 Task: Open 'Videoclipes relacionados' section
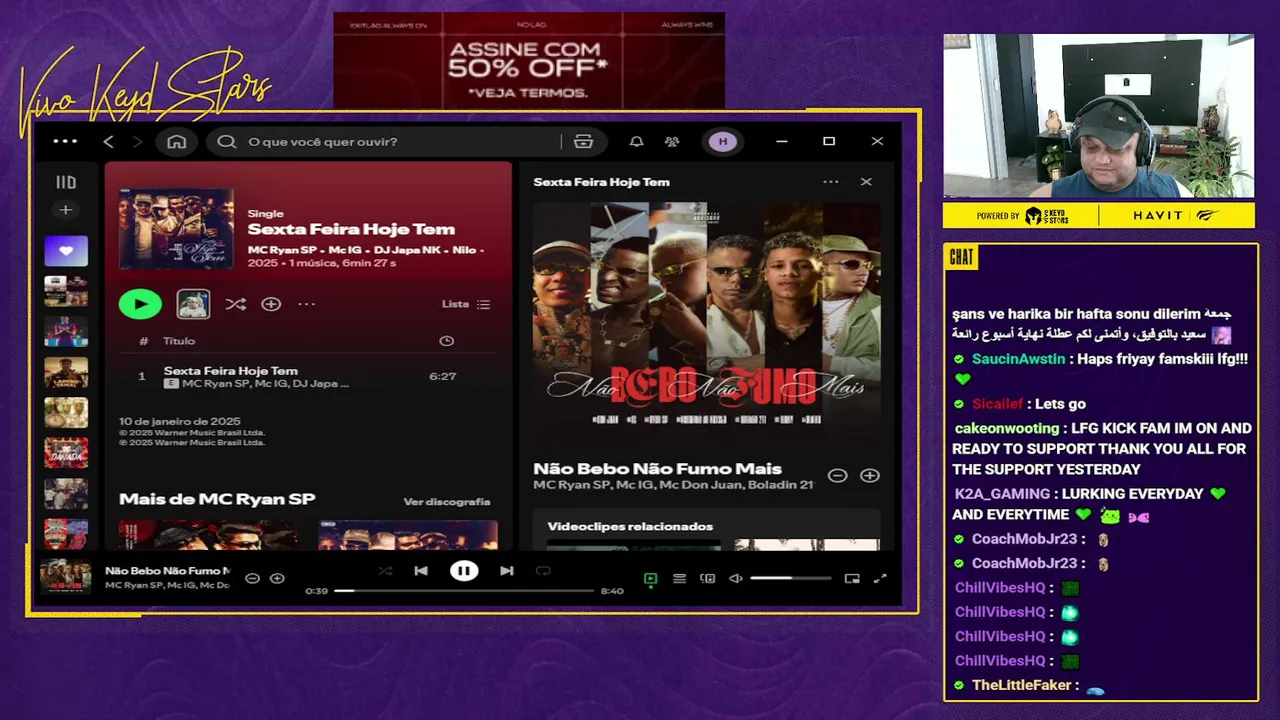pyautogui.click(x=630, y=526)
